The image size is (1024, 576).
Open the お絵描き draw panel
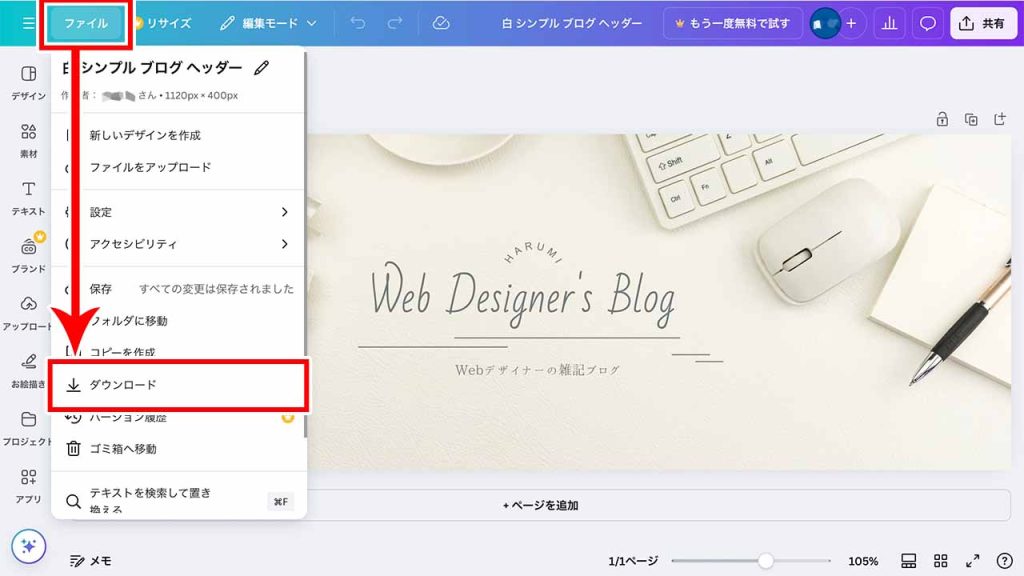pyautogui.click(x=28, y=370)
